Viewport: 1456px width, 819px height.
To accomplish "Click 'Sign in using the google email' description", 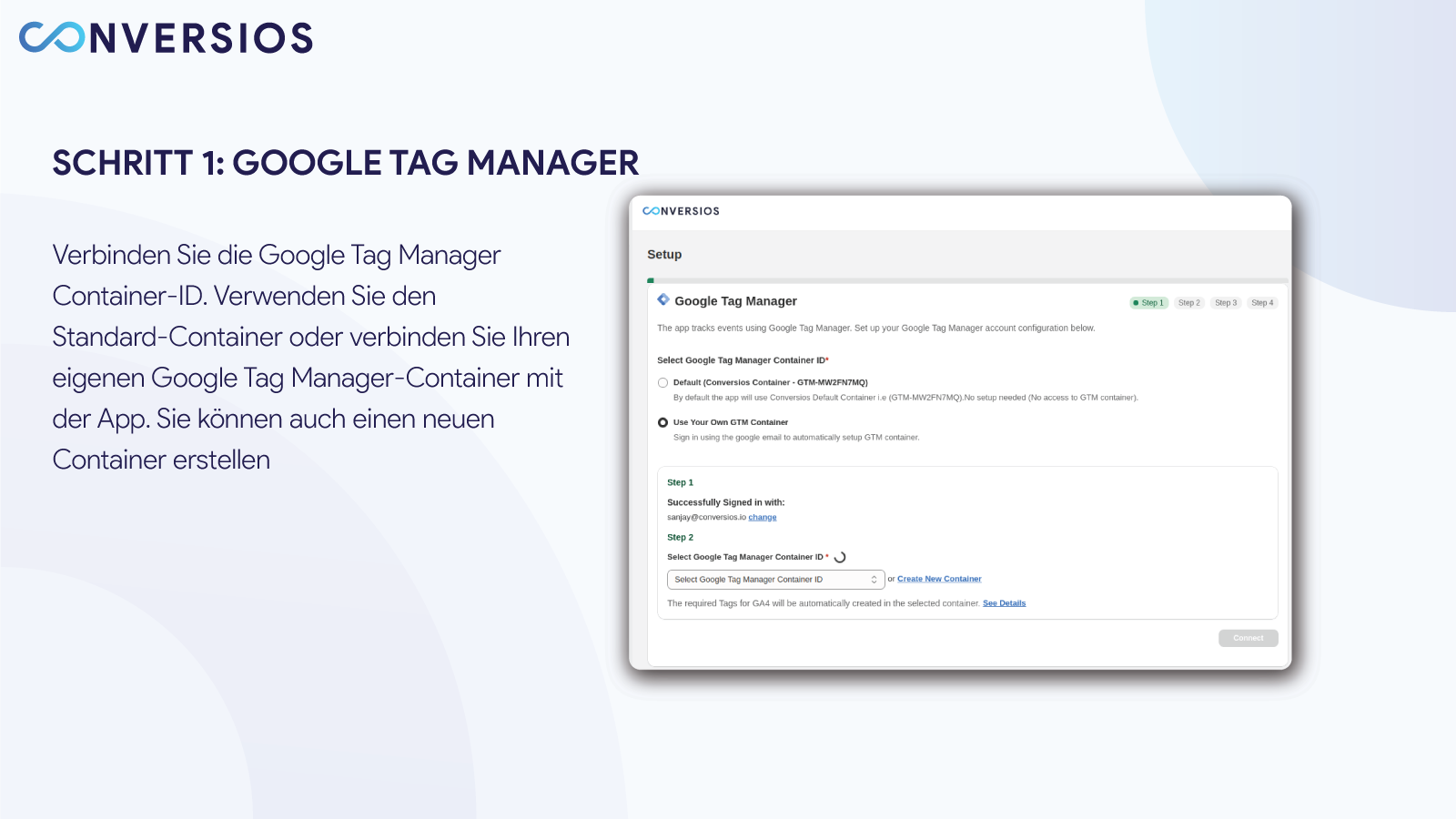I will (x=796, y=438).
